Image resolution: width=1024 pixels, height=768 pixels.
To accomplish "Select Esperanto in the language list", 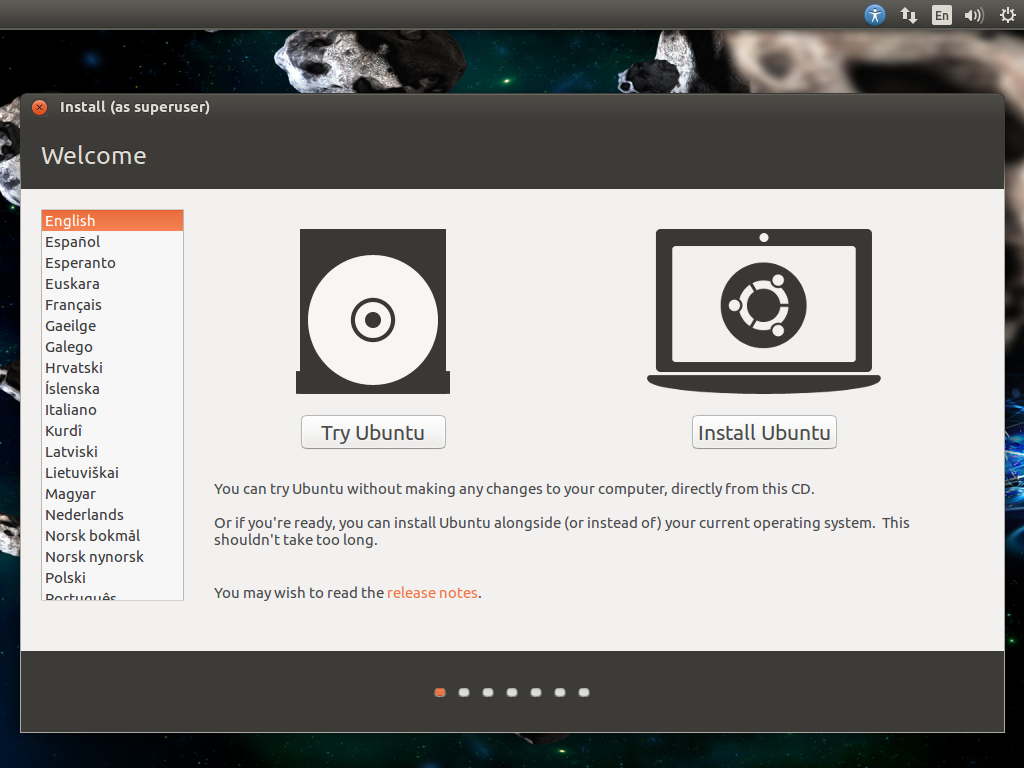I will click(x=112, y=263).
